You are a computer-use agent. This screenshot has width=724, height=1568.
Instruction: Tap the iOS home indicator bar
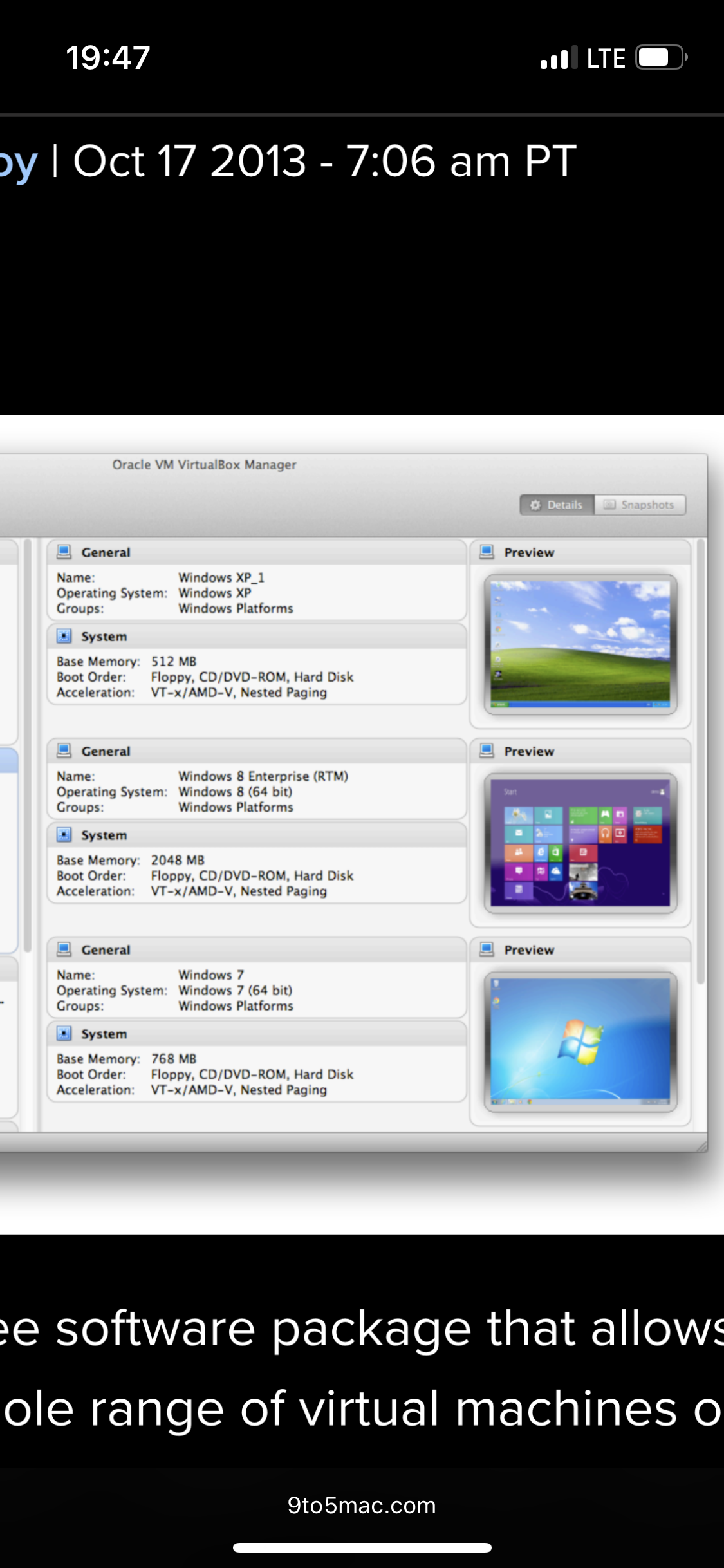pyautogui.click(x=362, y=1547)
